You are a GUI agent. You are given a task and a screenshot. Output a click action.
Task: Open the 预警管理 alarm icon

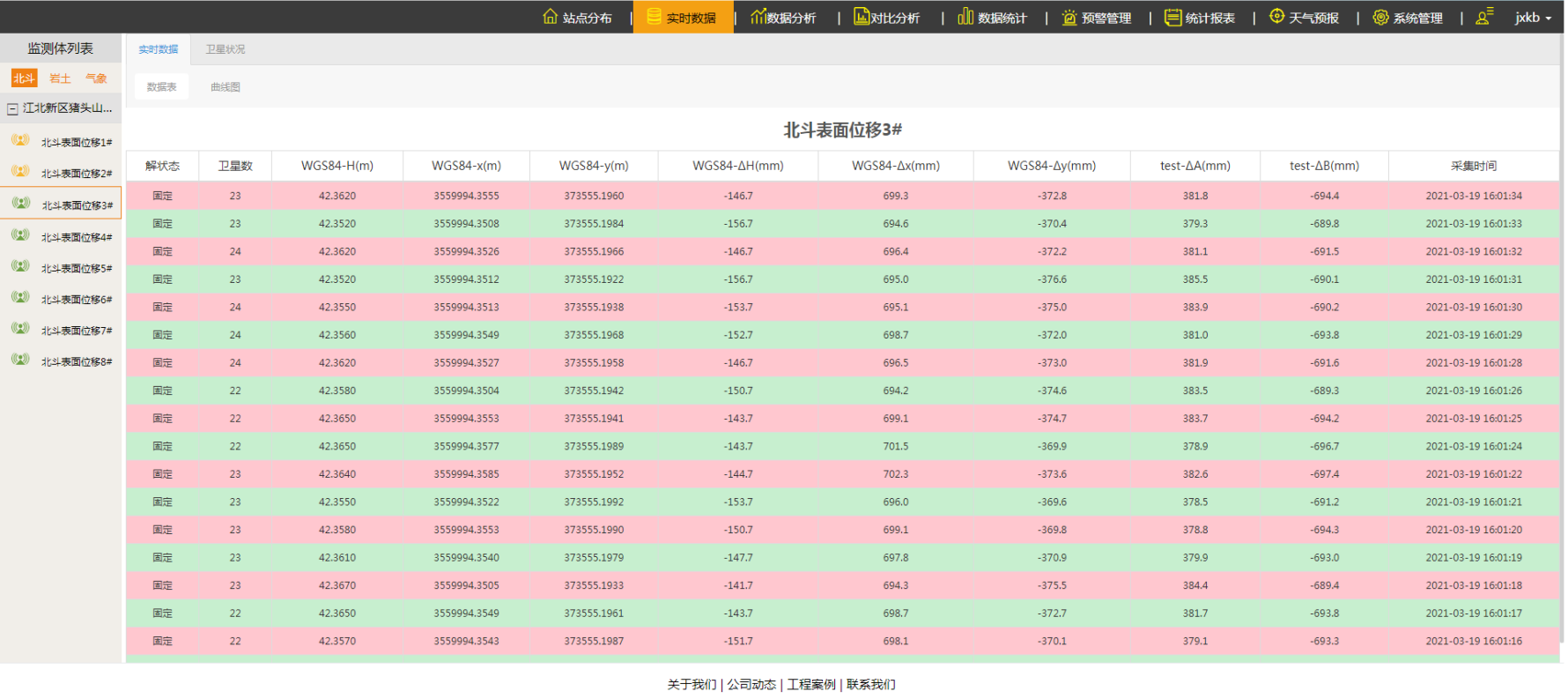1069,18
